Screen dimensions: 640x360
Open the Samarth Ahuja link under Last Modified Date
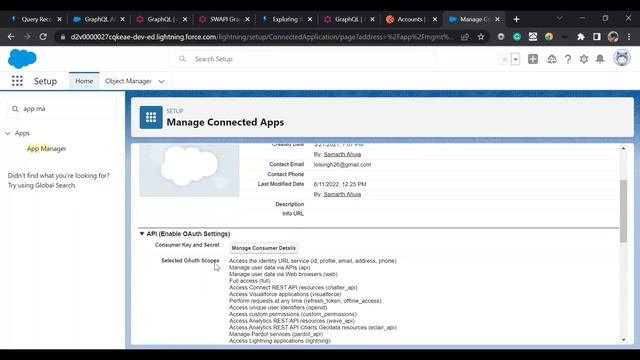point(342,194)
